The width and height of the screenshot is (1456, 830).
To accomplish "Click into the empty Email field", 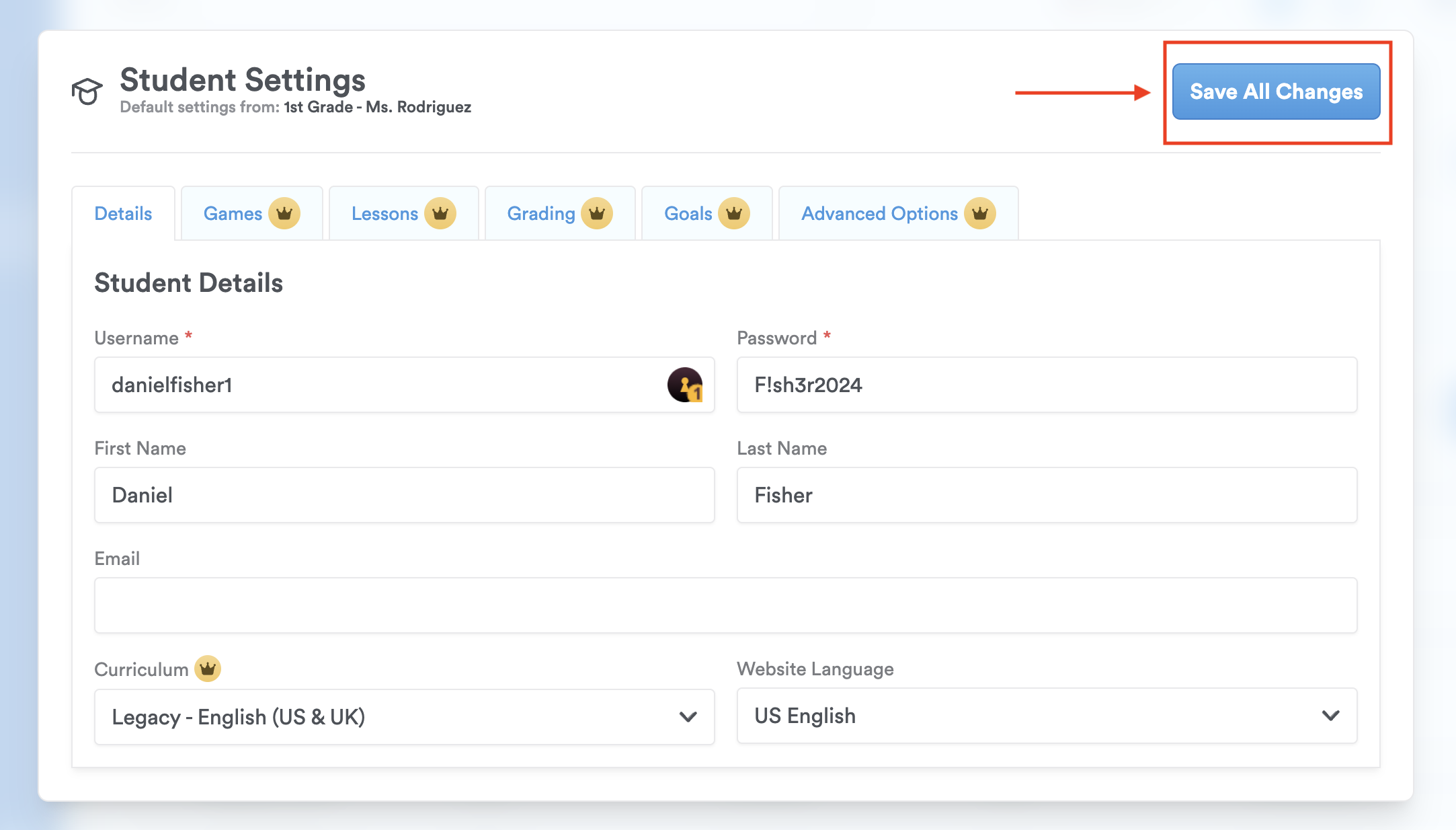I will point(725,605).
